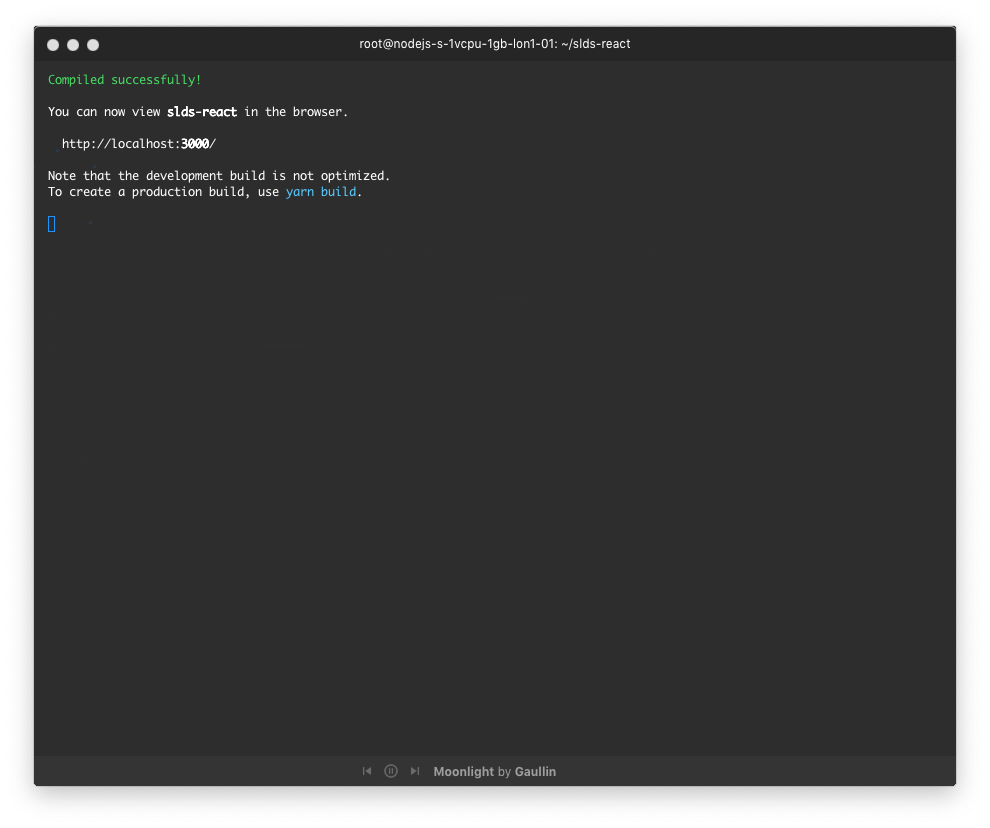
Task: Click the Moonlight song title
Action: [x=464, y=772]
